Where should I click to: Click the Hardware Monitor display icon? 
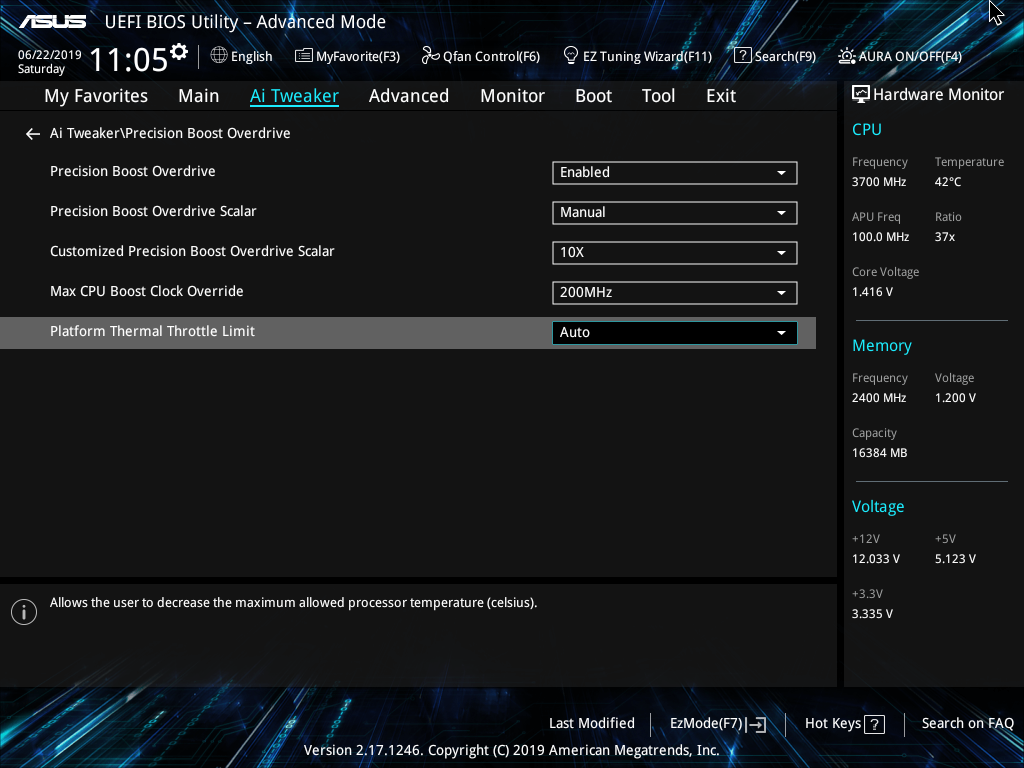point(861,95)
